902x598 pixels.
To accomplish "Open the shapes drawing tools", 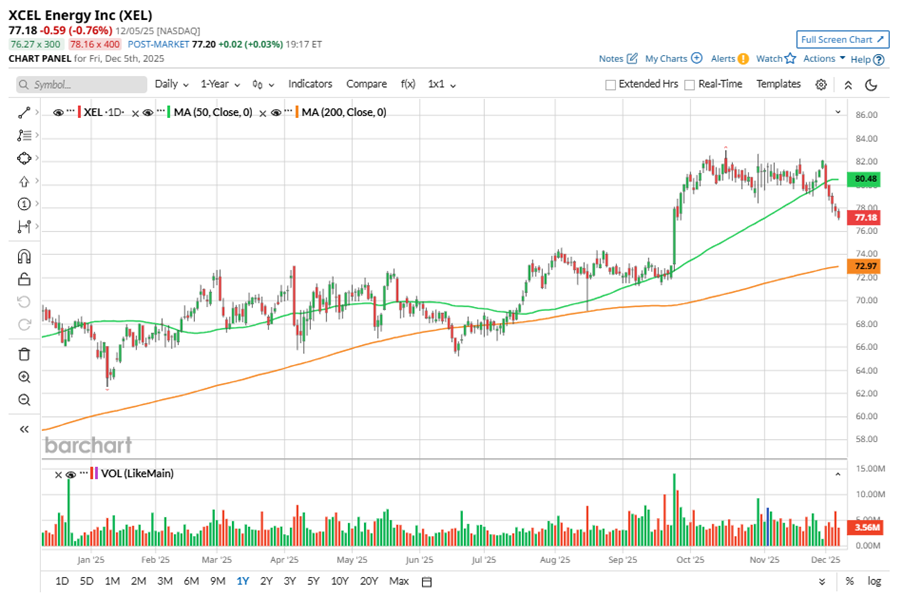I will [24, 158].
